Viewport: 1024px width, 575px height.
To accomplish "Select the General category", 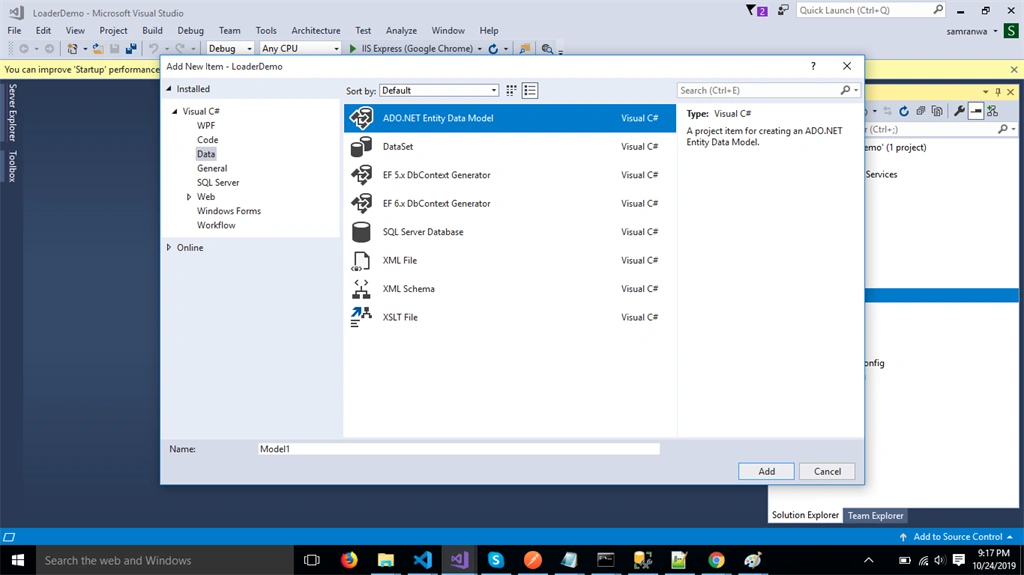I will click(212, 169).
